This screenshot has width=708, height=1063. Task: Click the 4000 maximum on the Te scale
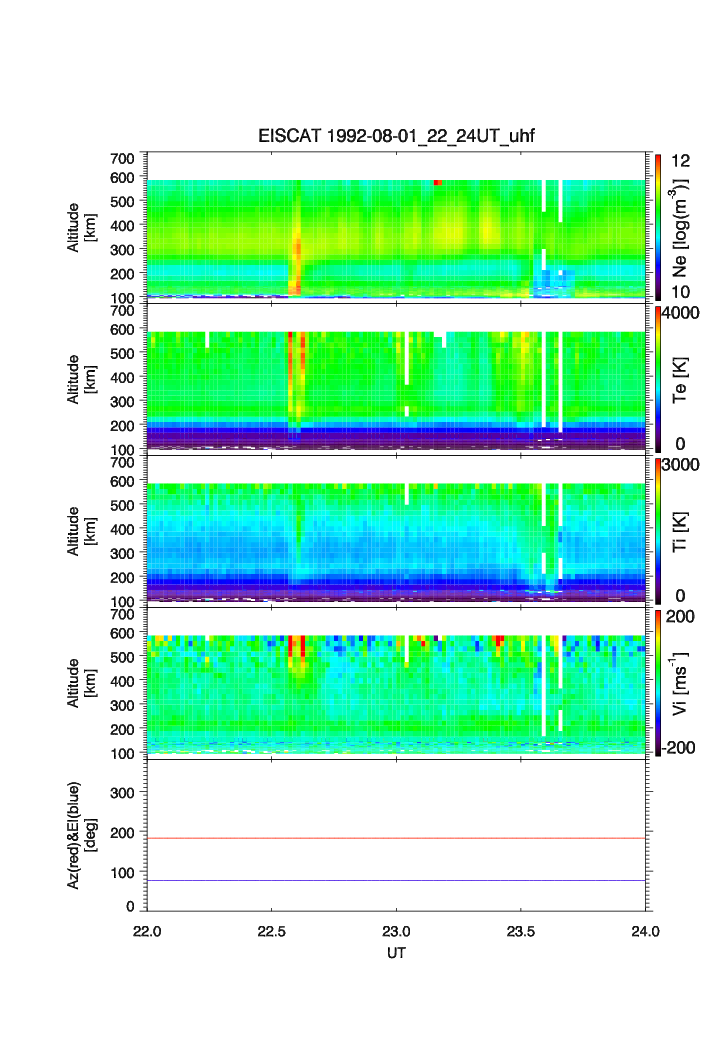pyautogui.click(x=680, y=313)
